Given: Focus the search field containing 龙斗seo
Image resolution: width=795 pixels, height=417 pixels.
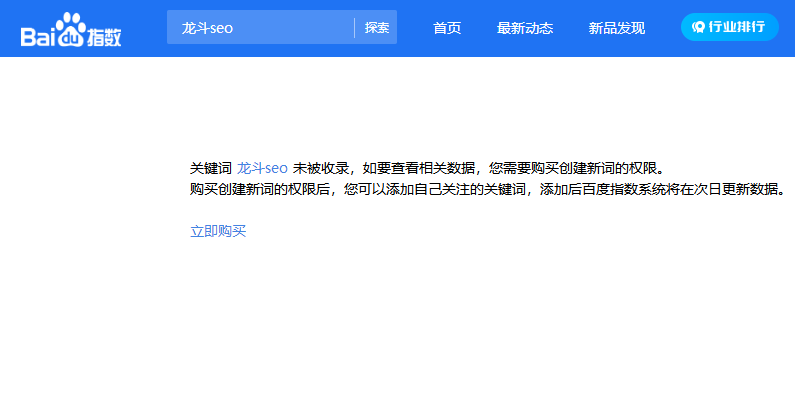Looking at the screenshot, I should 260,27.
